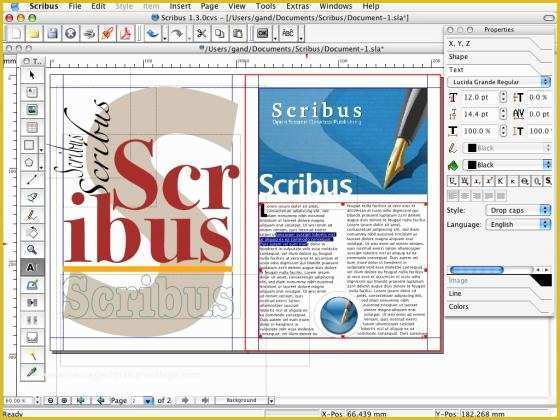Go to the previous page with the arrow
The height and width of the screenshot is (420, 560).
point(100,401)
